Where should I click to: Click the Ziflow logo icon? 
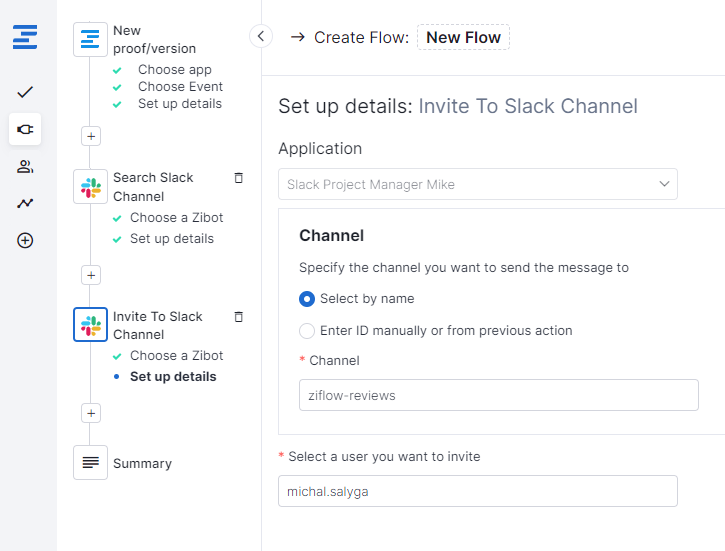[25, 39]
